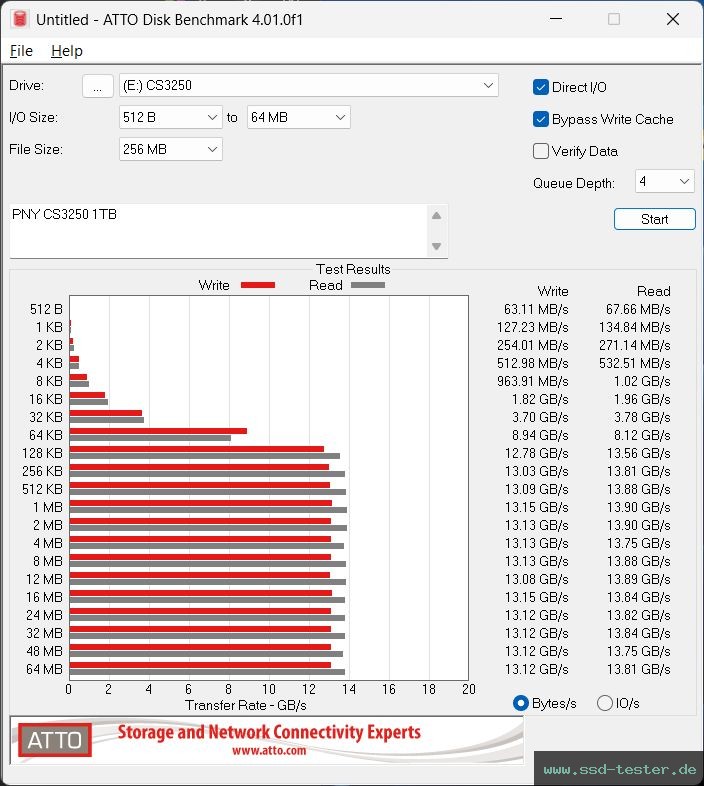The height and width of the screenshot is (786, 704).
Task: Click the 64 KB row label in chart
Action: 46,435
